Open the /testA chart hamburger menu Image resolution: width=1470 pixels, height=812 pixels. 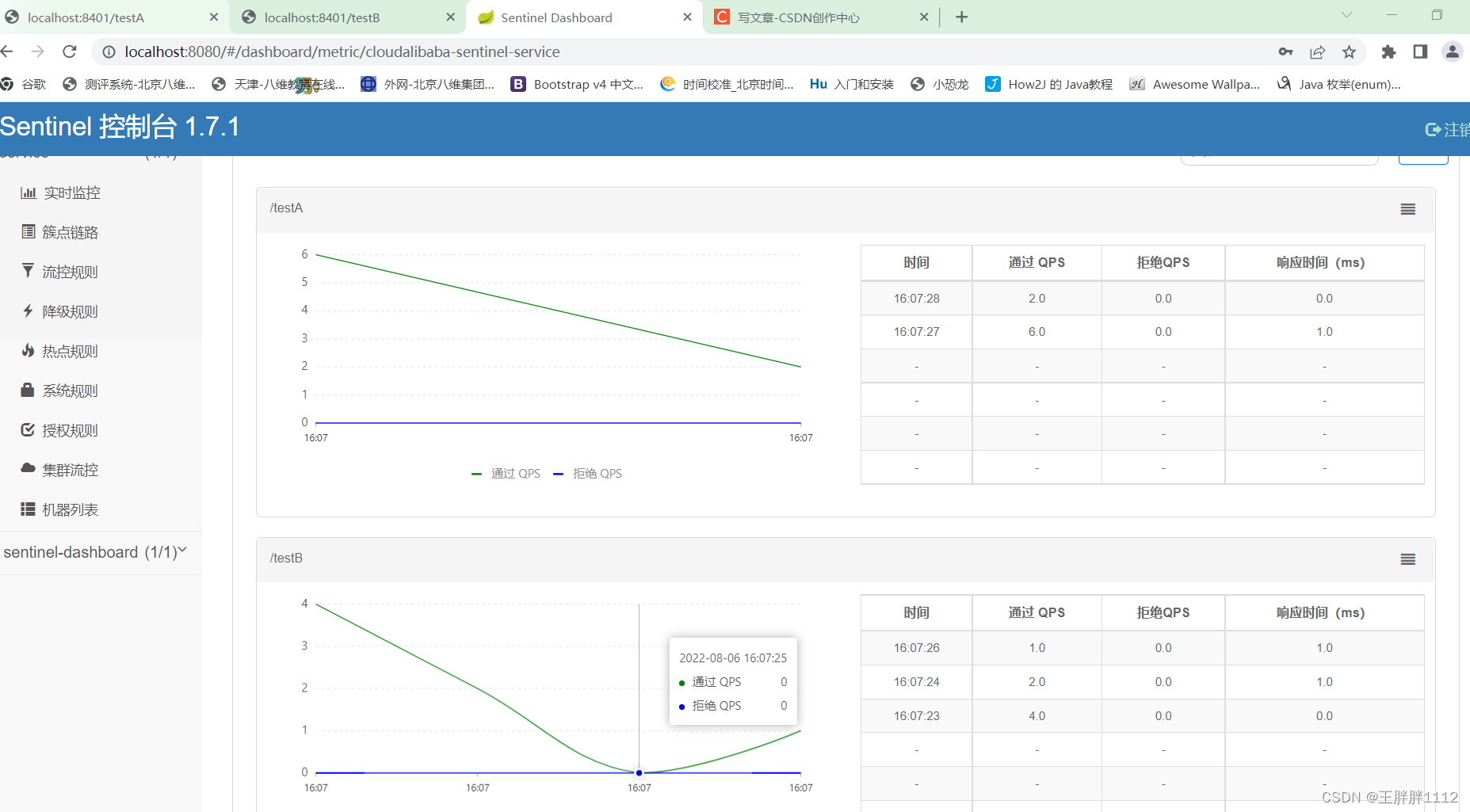click(1407, 208)
